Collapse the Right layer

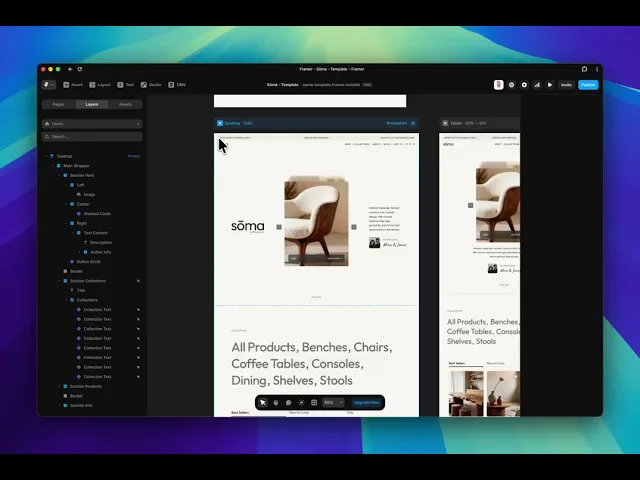tap(66, 223)
